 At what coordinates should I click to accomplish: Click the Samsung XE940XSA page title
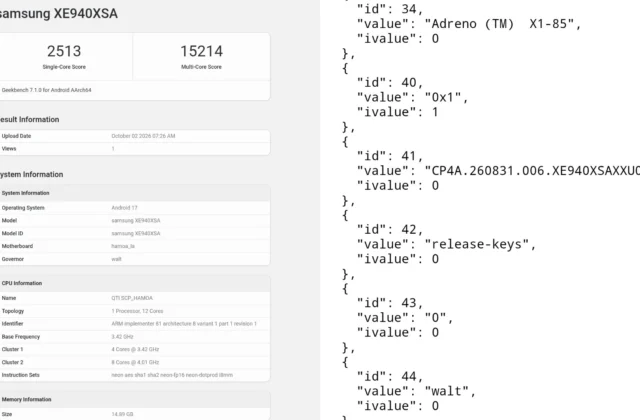(x=58, y=13)
